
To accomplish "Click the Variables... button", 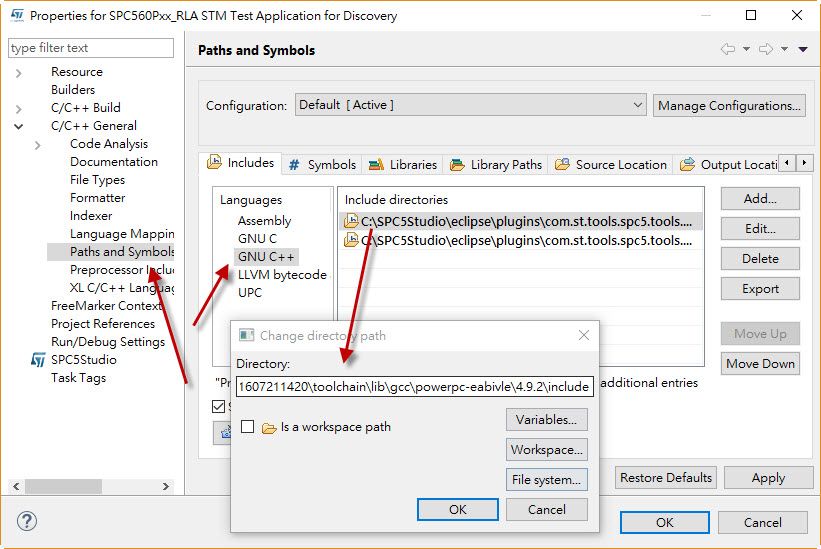I will pos(547,420).
